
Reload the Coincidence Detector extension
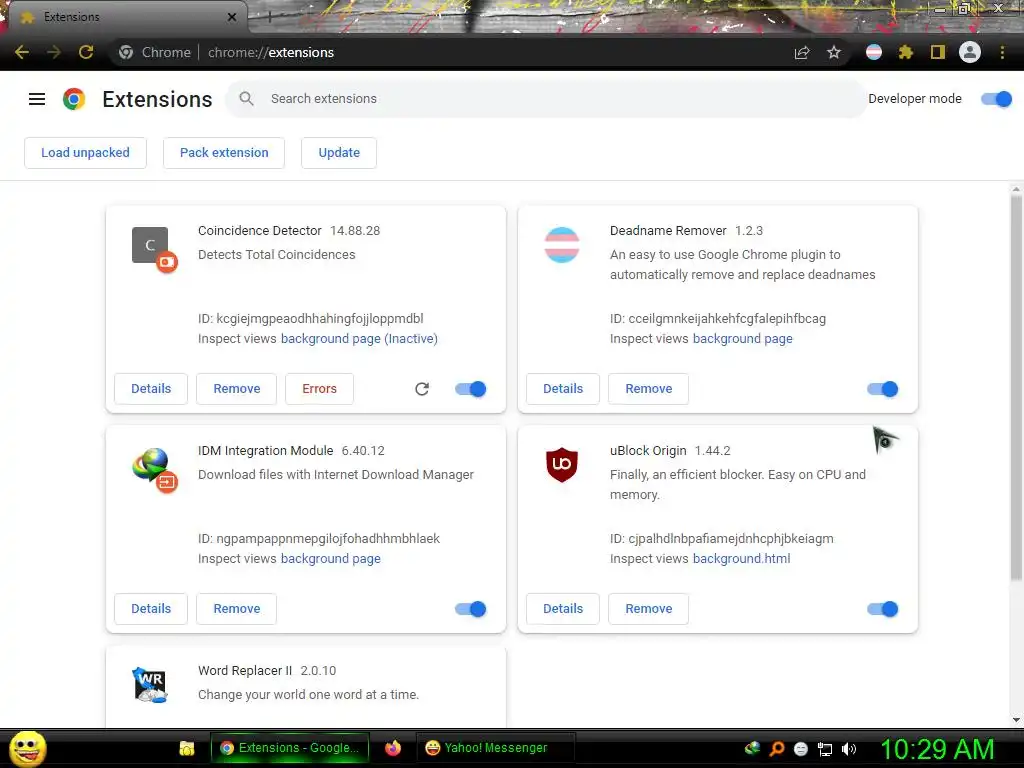pos(422,389)
